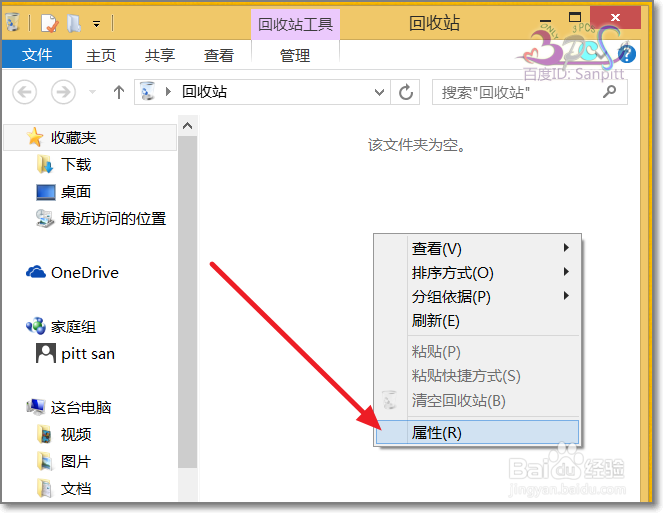The height and width of the screenshot is (513, 663).
Task: Open 视频 folder under 这台电脑
Action: (x=76, y=434)
